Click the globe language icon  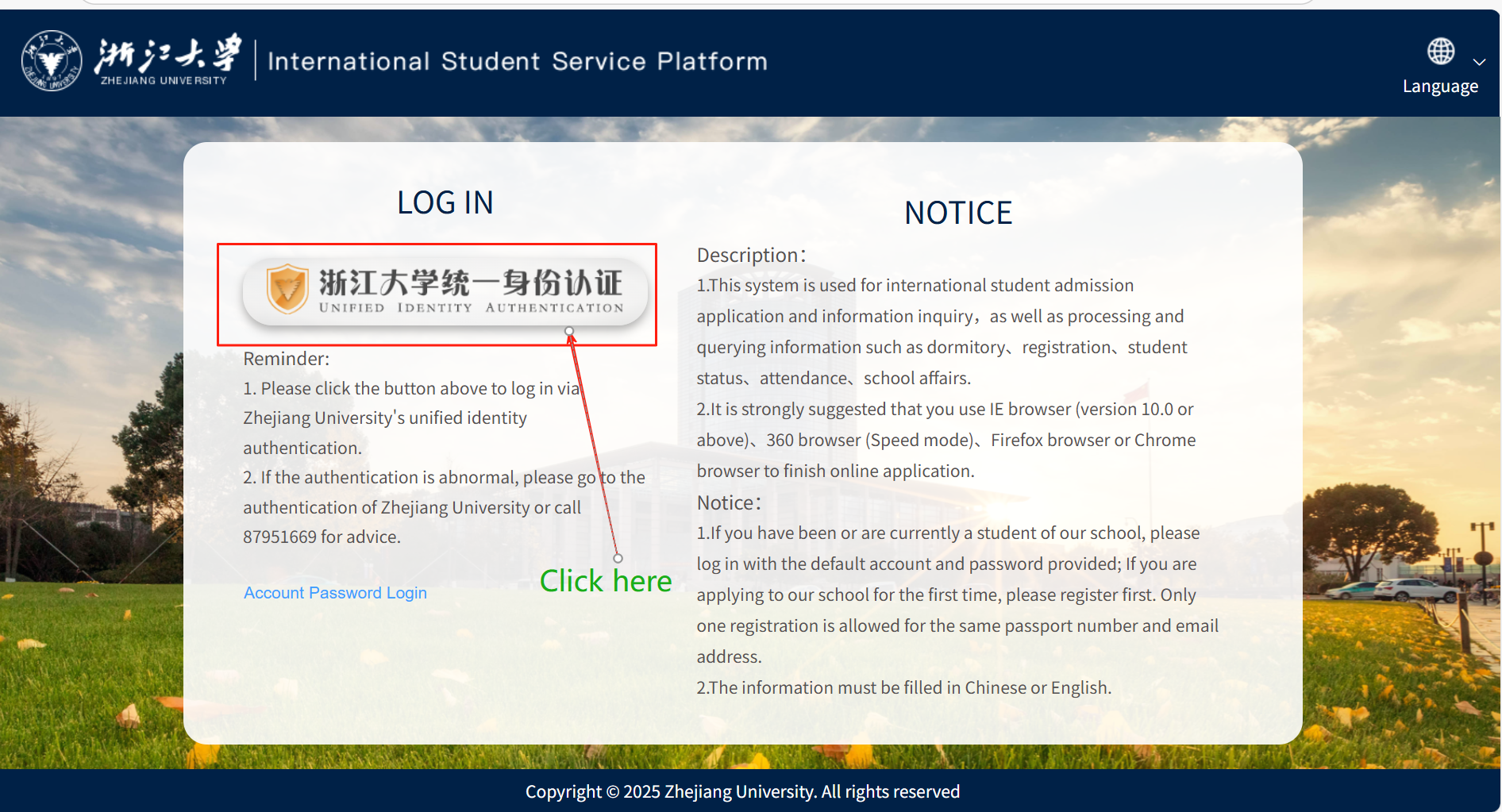click(x=1440, y=52)
